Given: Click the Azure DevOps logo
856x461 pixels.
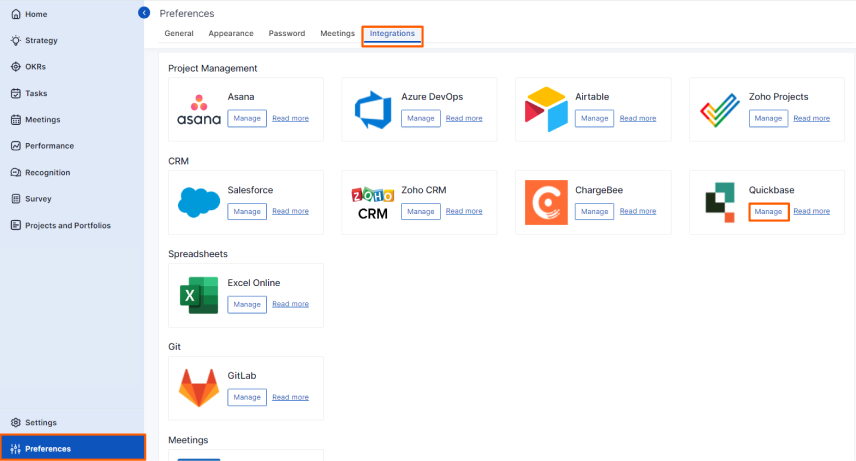Looking at the screenshot, I should click(x=373, y=110).
